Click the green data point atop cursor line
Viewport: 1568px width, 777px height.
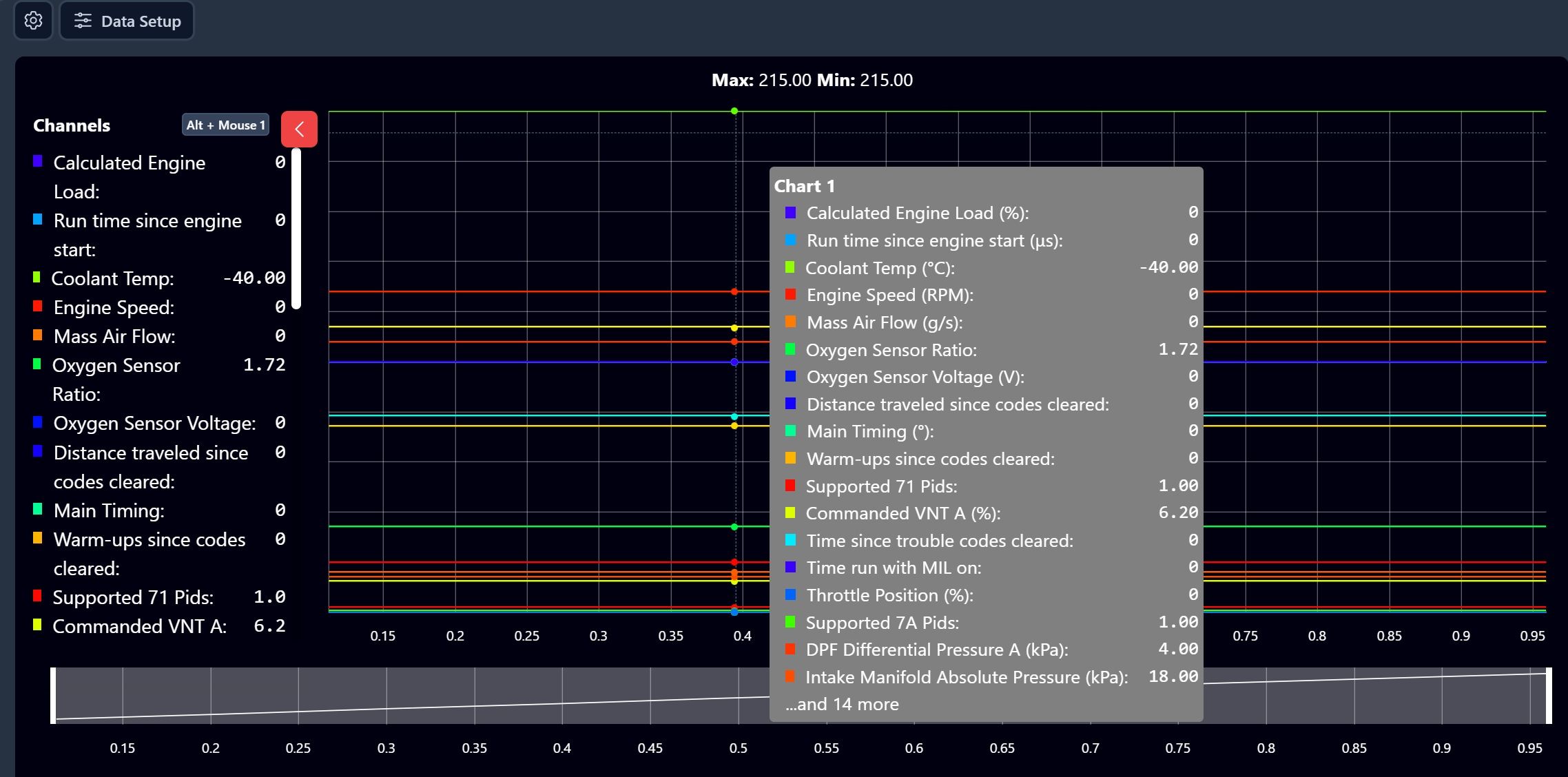tap(734, 111)
